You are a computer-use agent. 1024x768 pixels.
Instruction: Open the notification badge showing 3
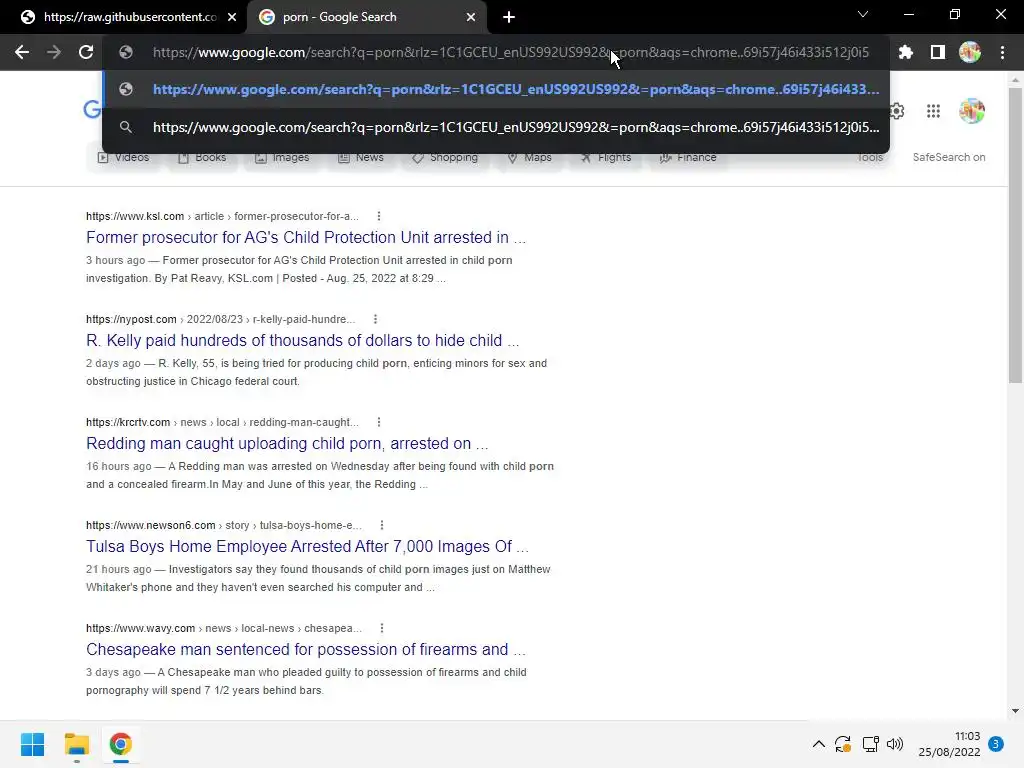tap(996, 744)
